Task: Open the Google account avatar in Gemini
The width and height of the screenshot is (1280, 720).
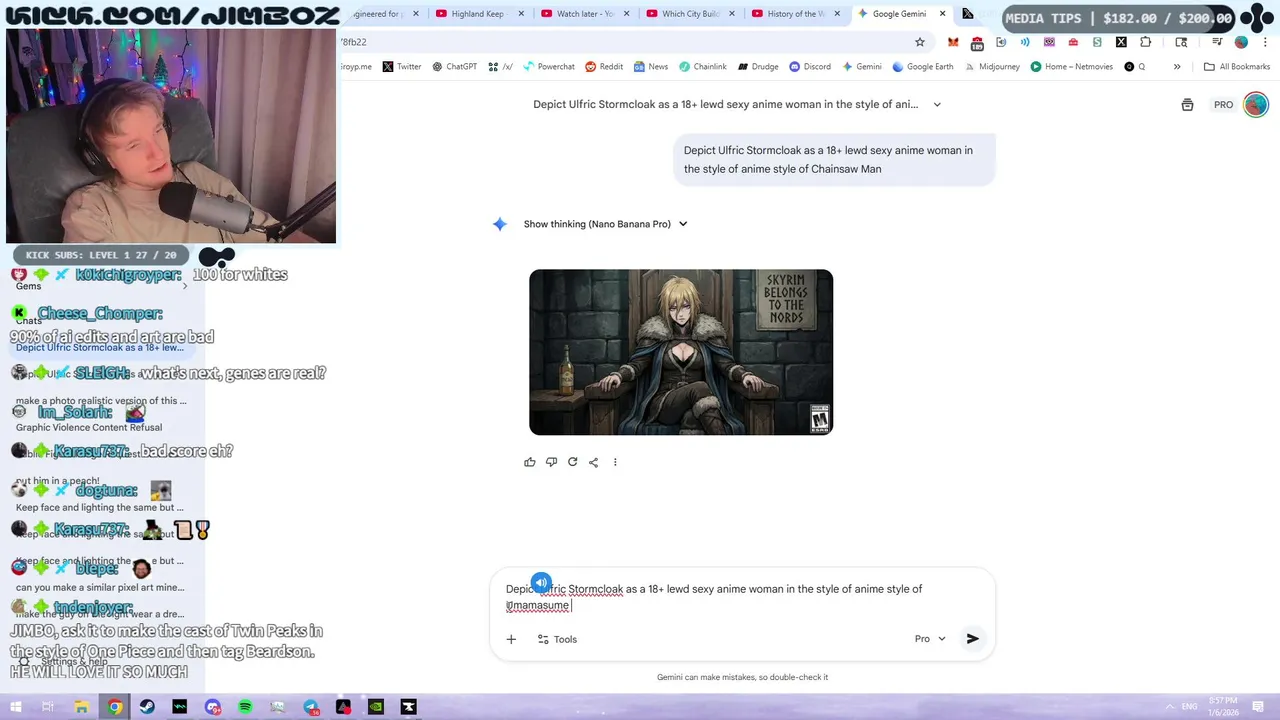Action: (x=1256, y=104)
